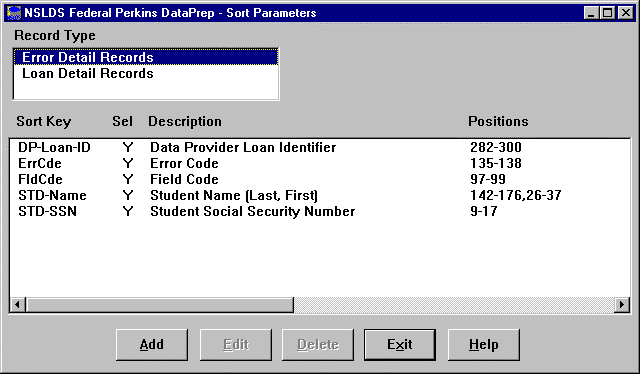Maximize the Sort Parameters window
Screen dimensions: 640x374
coord(607,13)
